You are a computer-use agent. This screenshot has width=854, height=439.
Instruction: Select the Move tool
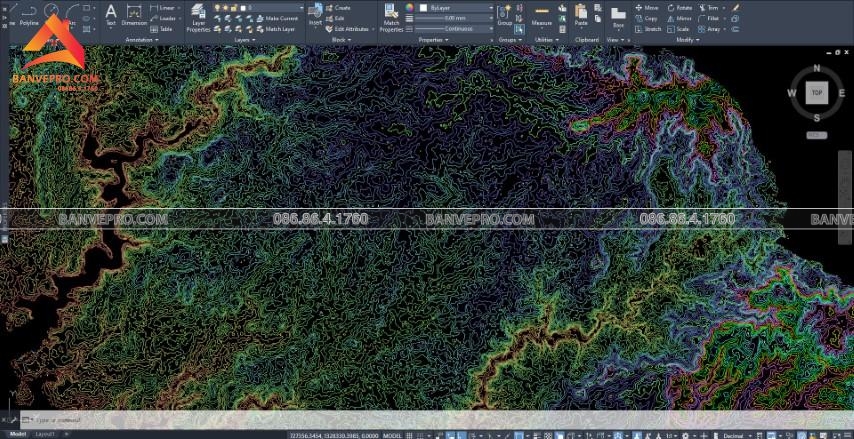tap(646, 8)
